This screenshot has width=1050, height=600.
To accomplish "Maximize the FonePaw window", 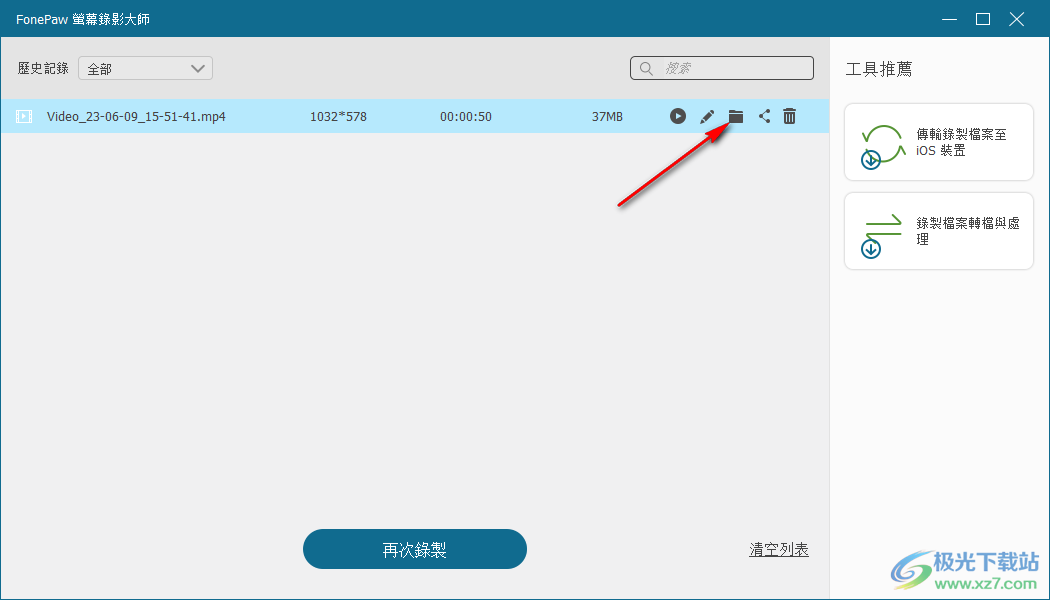I will (x=983, y=19).
